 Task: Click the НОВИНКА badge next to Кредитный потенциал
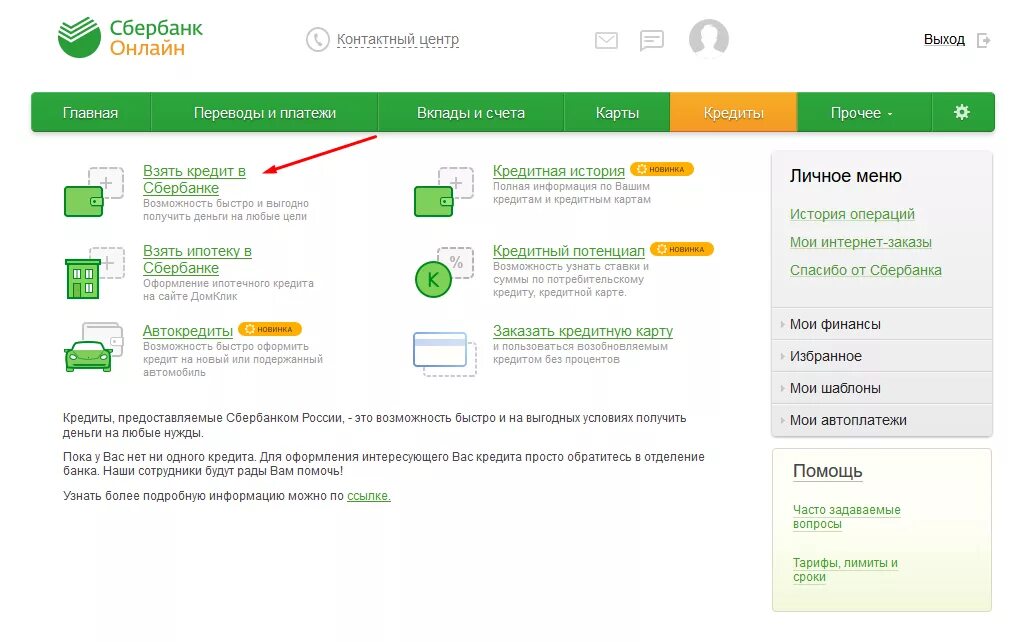pyautogui.click(x=682, y=249)
